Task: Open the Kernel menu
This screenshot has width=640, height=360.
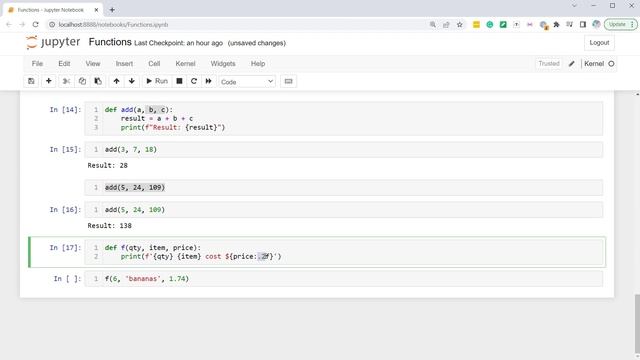Action: pyautogui.click(x=185, y=64)
